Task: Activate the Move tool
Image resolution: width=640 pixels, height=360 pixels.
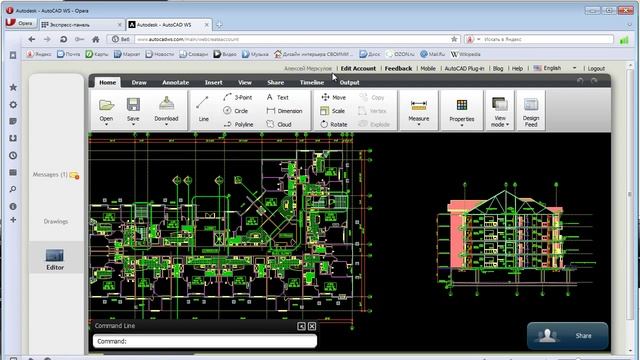Action: (x=333, y=97)
